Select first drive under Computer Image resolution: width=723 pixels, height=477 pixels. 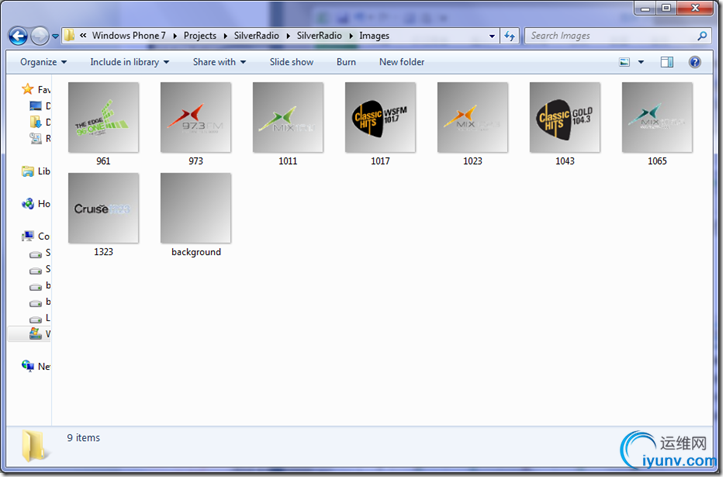pyautogui.click(x=36, y=254)
